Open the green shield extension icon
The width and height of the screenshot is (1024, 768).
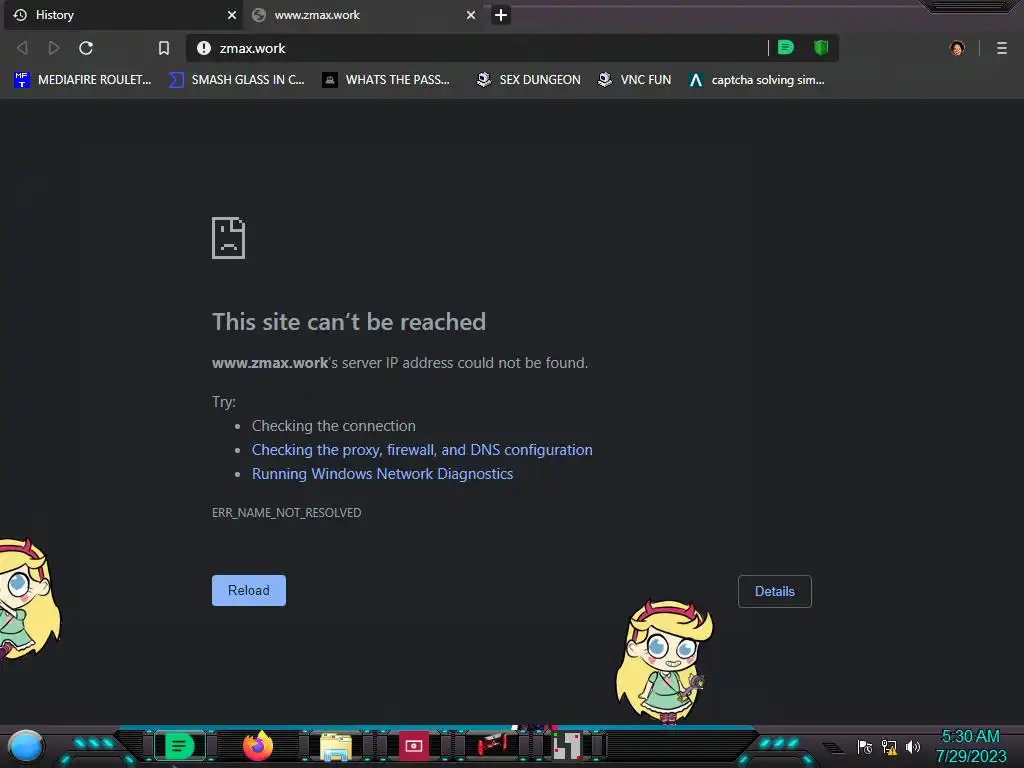tap(821, 48)
